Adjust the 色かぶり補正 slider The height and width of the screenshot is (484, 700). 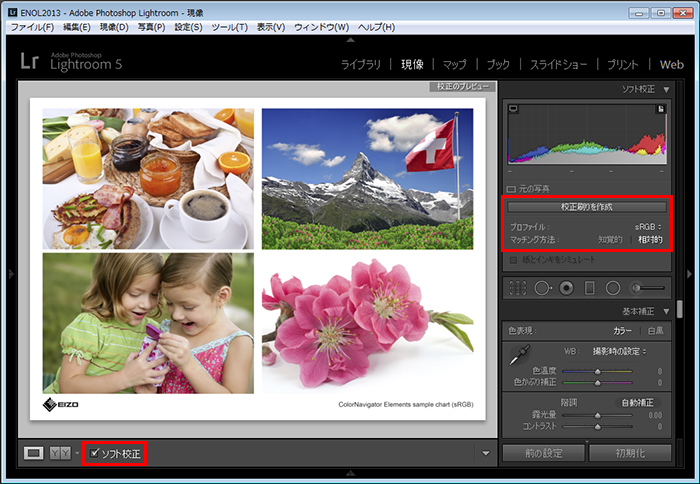(597, 382)
